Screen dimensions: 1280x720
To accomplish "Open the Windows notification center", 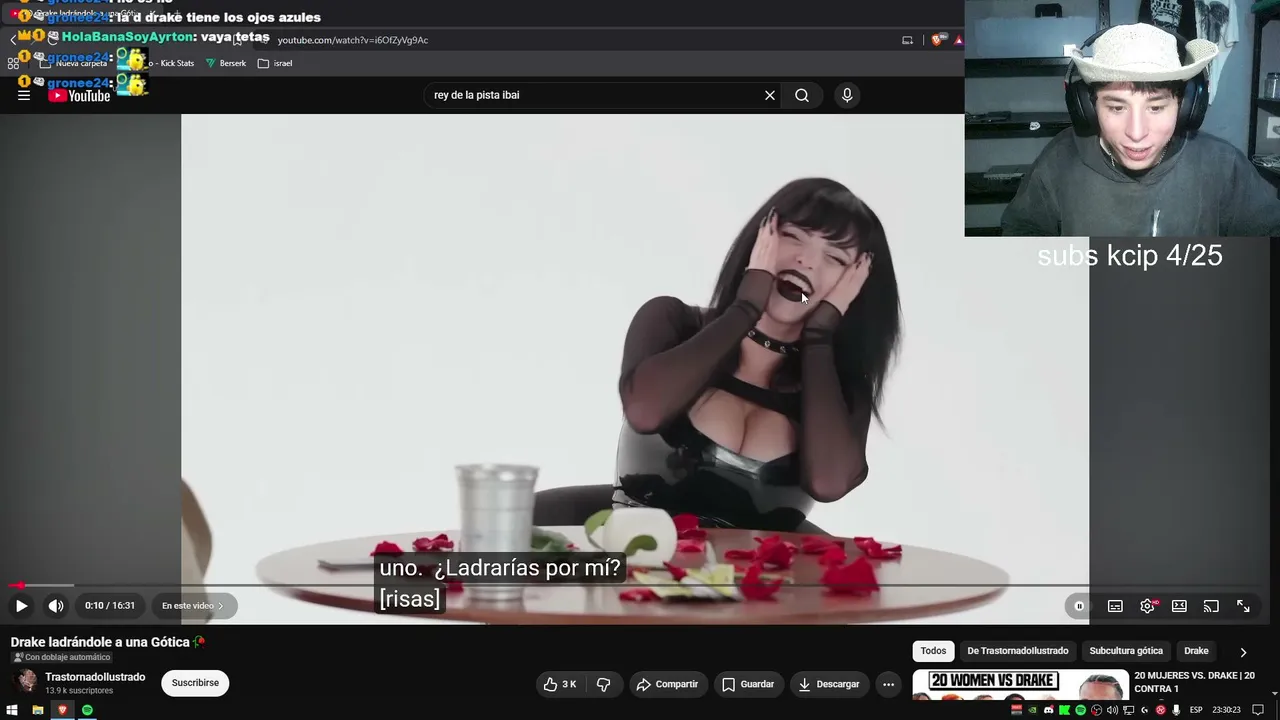I will point(1259,710).
